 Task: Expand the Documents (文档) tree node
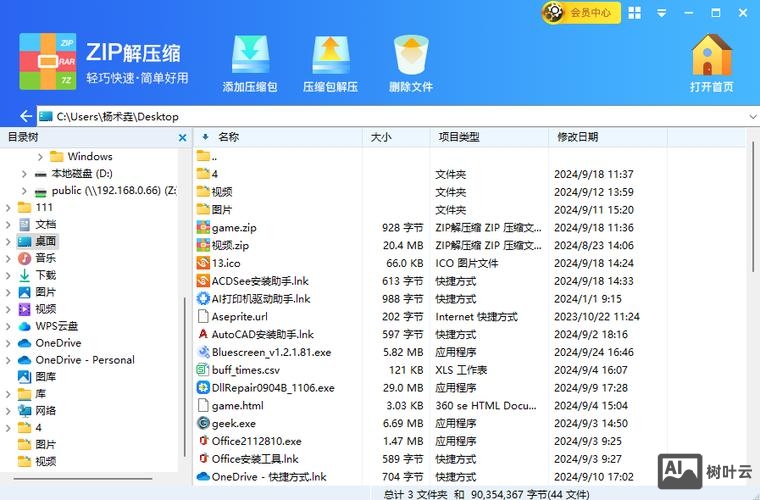(8, 225)
